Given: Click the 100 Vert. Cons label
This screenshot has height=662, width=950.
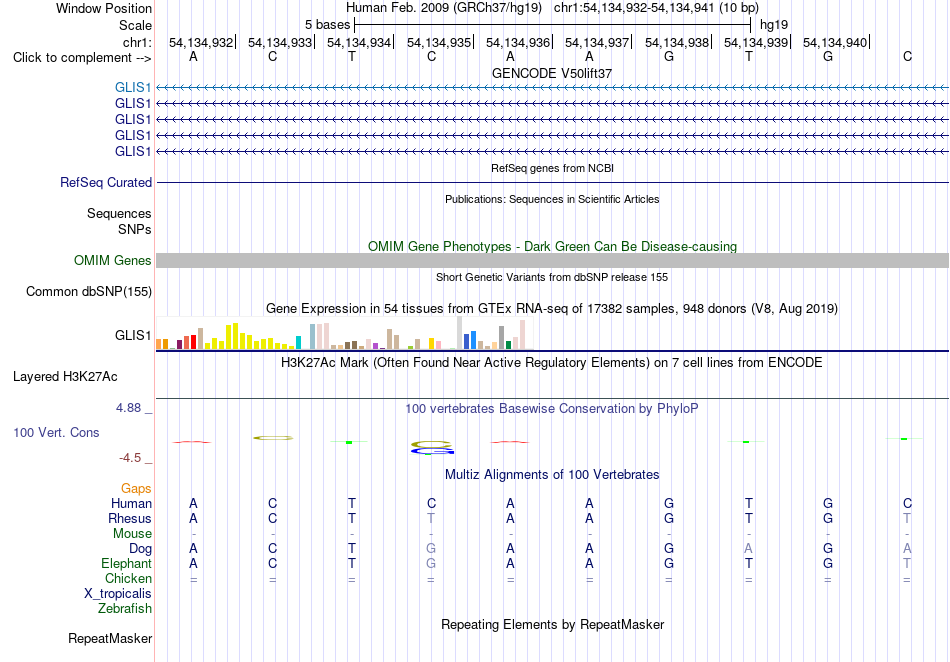Looking at the screenshot, I should [56, 432].
